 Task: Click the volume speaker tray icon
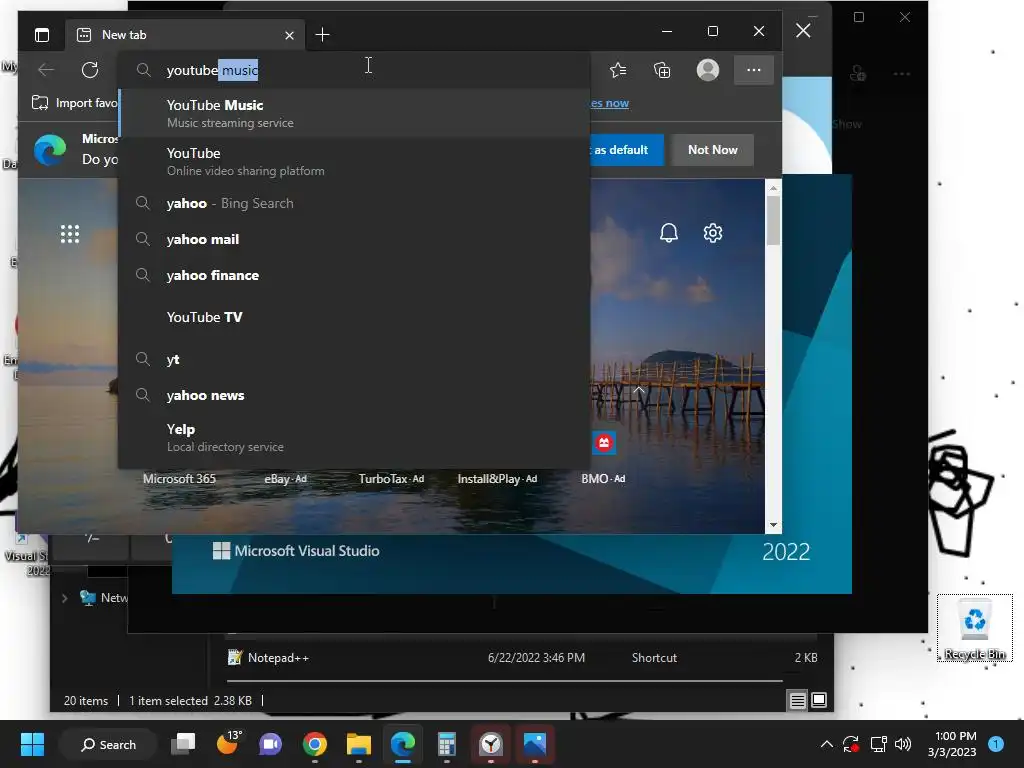903,744
